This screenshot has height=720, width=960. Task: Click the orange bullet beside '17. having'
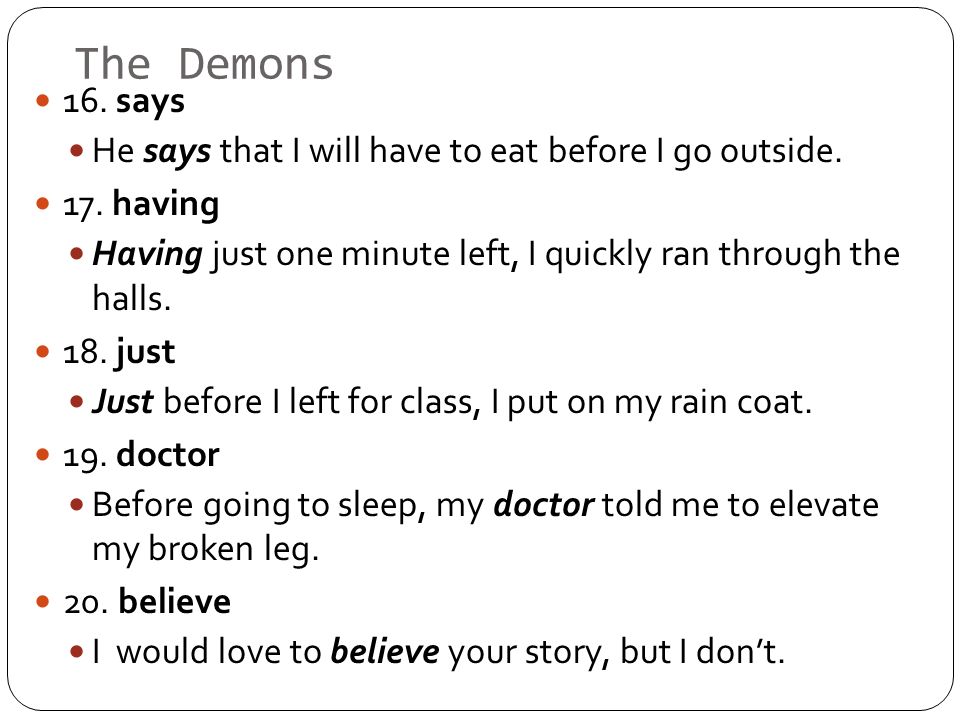click(x=42, y=203)
